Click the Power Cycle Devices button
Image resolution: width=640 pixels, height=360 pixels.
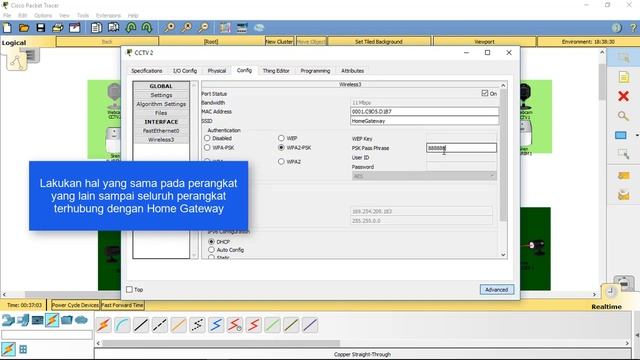[x=75, y=305]
